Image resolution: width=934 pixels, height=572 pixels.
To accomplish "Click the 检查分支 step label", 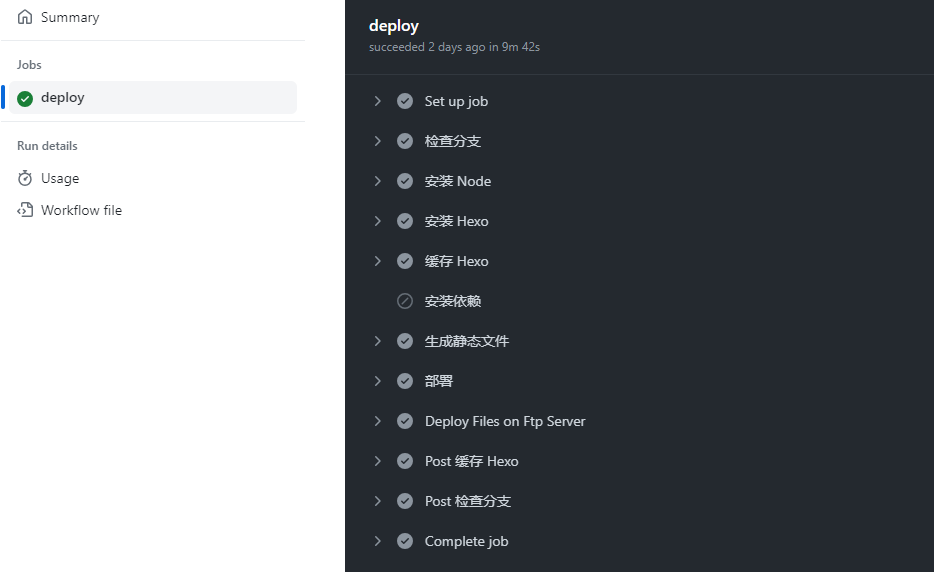I will click(x=453, y=141).
